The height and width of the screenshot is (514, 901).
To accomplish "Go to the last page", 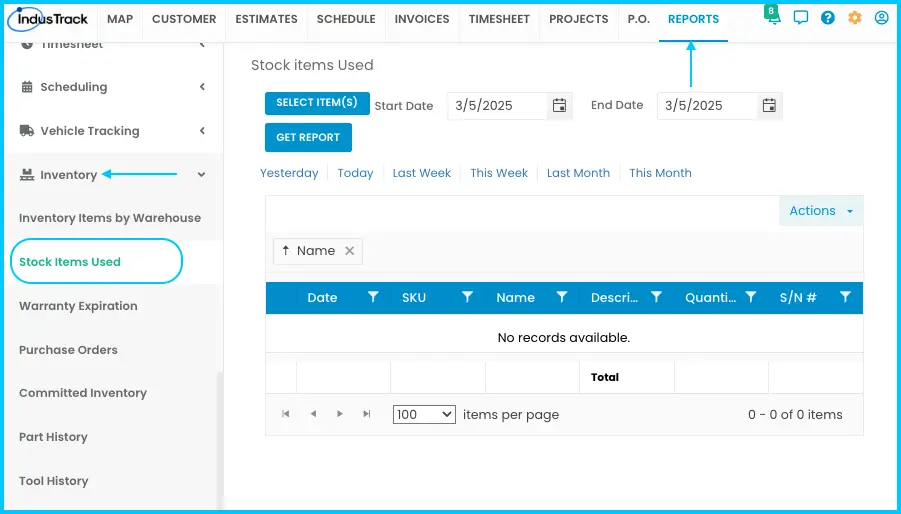I will coord(367,414).
